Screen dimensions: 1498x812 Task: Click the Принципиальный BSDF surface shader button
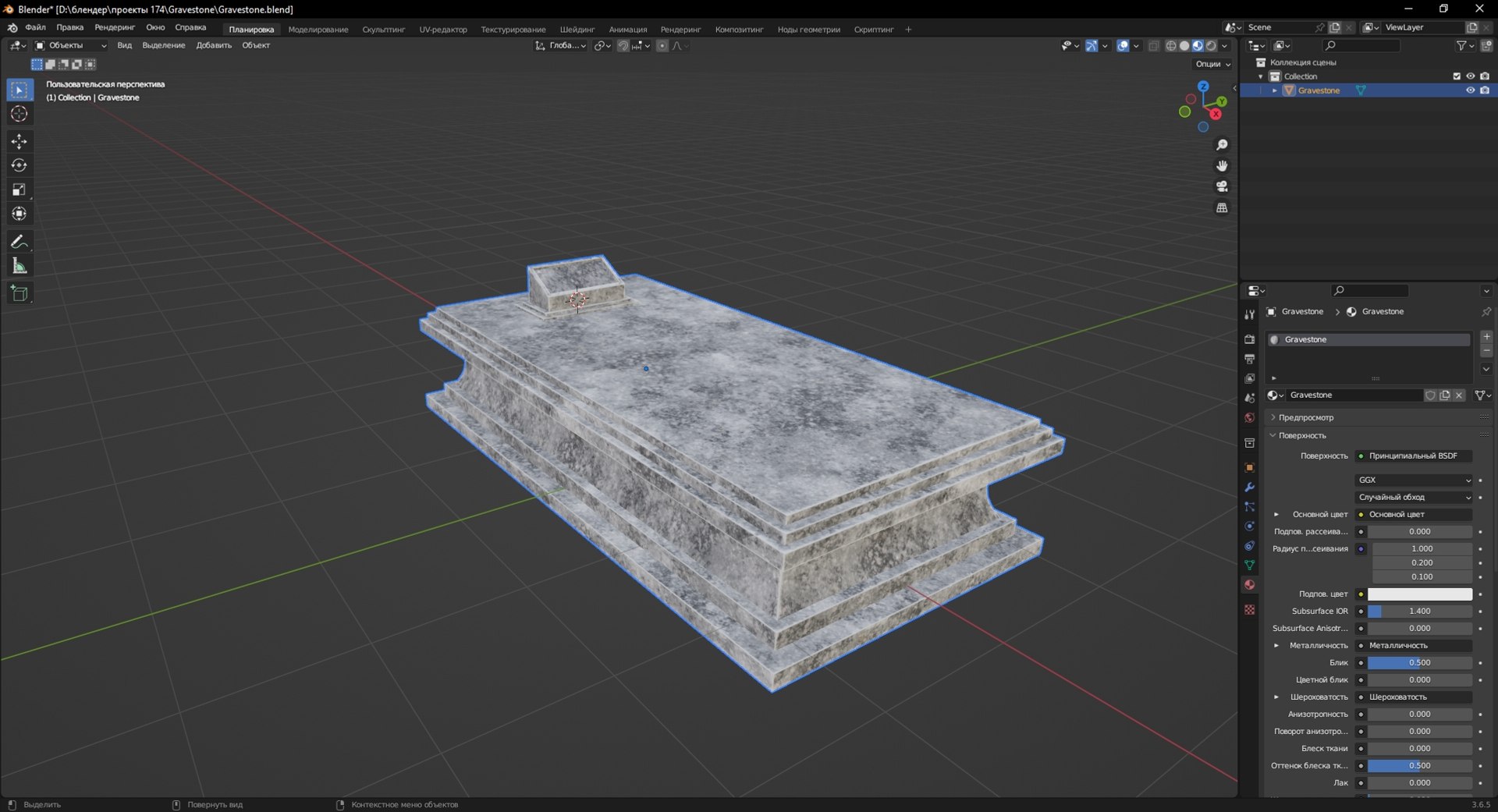pos(1414,456)
